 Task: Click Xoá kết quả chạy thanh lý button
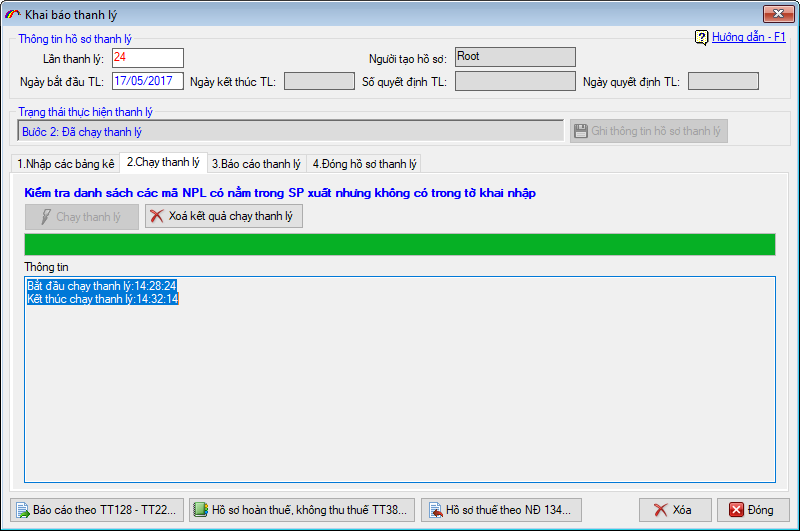pyautogui.click(x=224, y=216)
